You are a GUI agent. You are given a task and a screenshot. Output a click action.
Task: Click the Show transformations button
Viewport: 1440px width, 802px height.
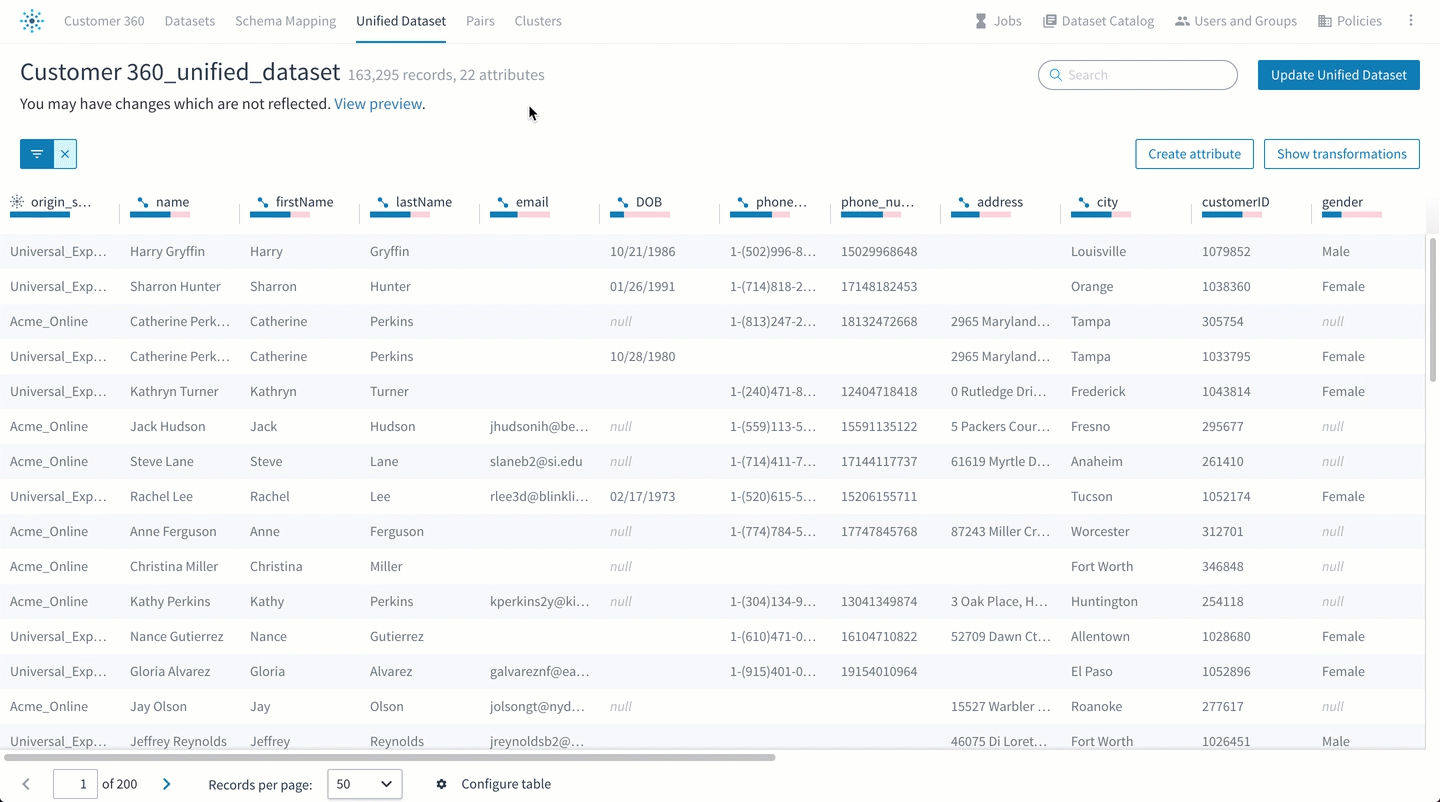[x=1342, y=154]
